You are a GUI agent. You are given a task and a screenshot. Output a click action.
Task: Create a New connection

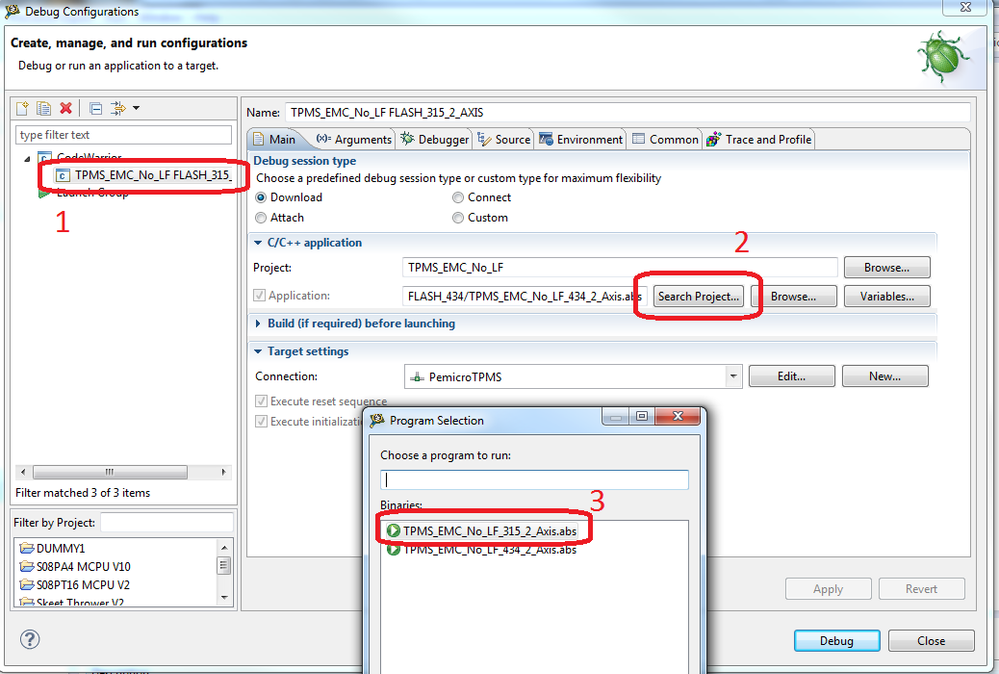(885, 376)
